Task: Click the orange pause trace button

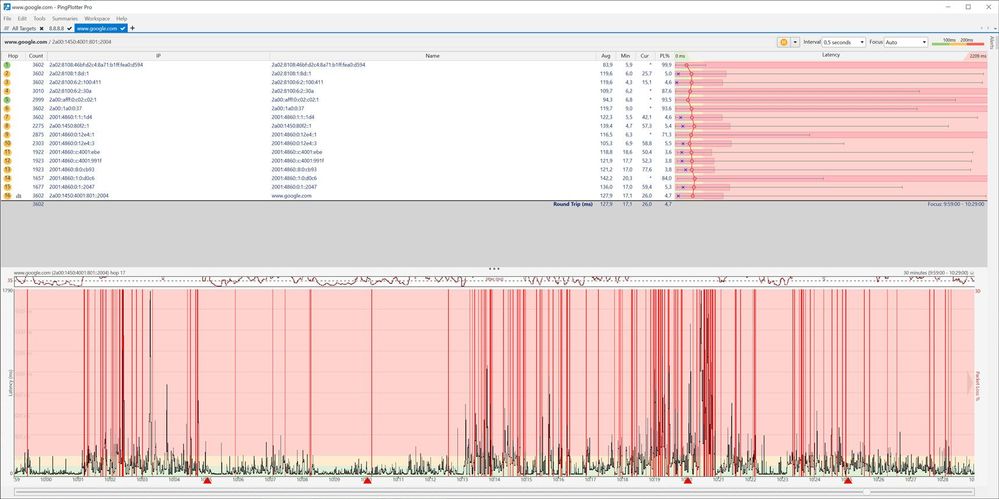Action: 782,42
